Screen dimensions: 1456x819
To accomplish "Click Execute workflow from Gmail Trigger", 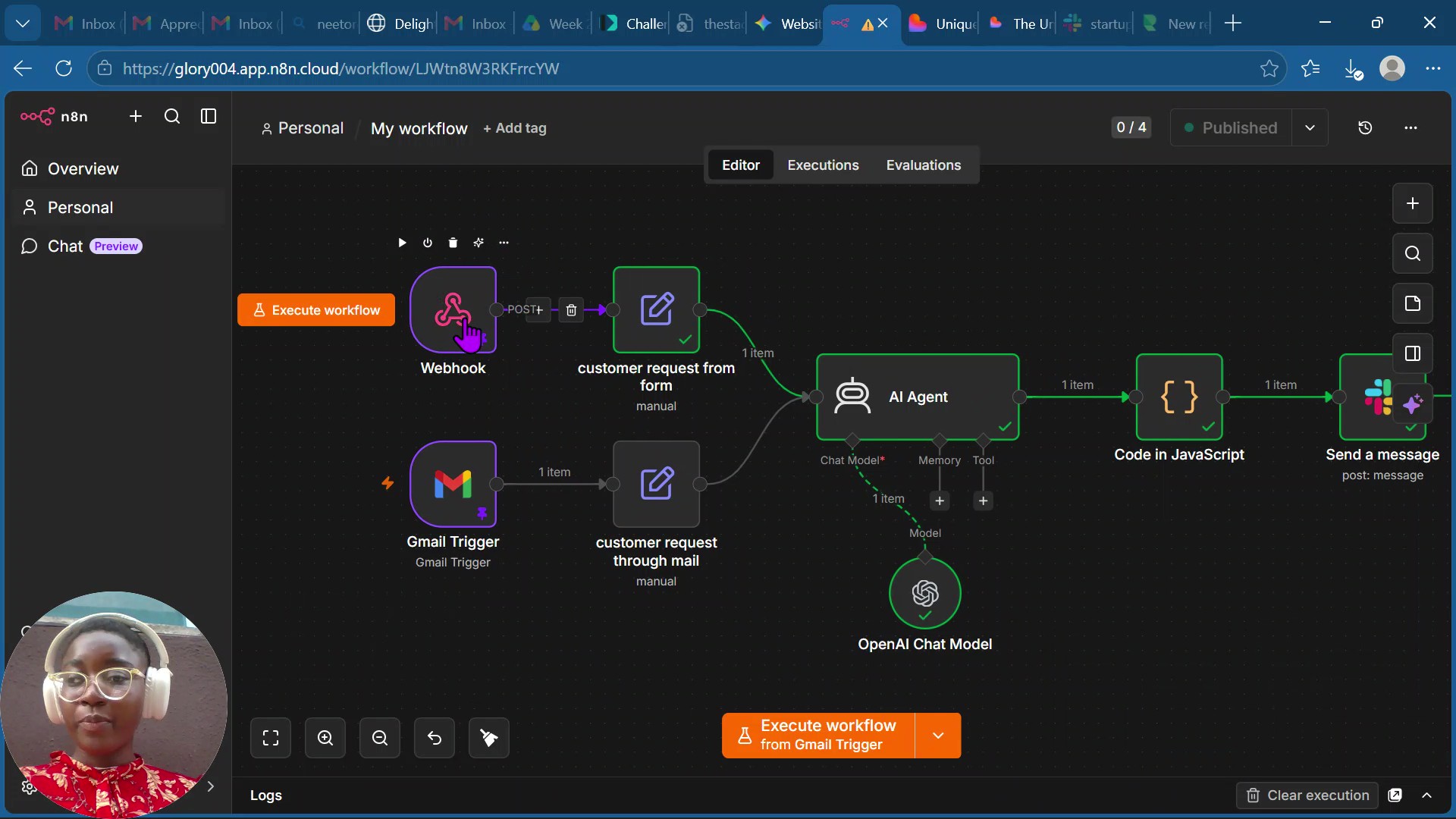I will 819,736.
